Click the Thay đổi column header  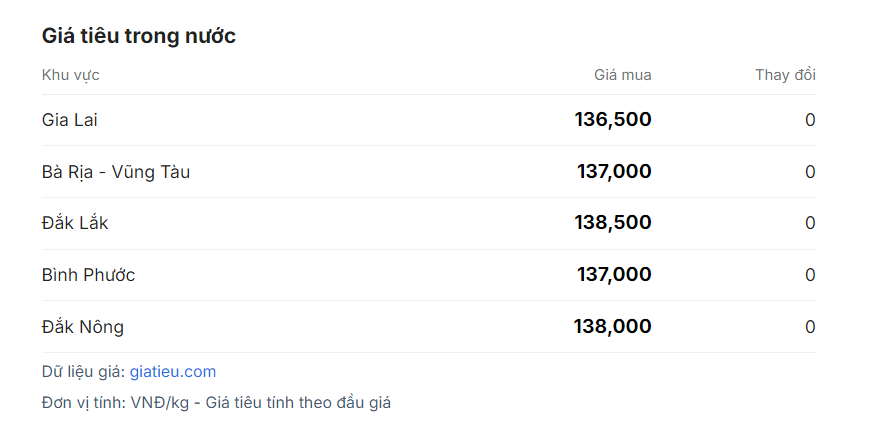pyautogui.click(x=785, y=75)
